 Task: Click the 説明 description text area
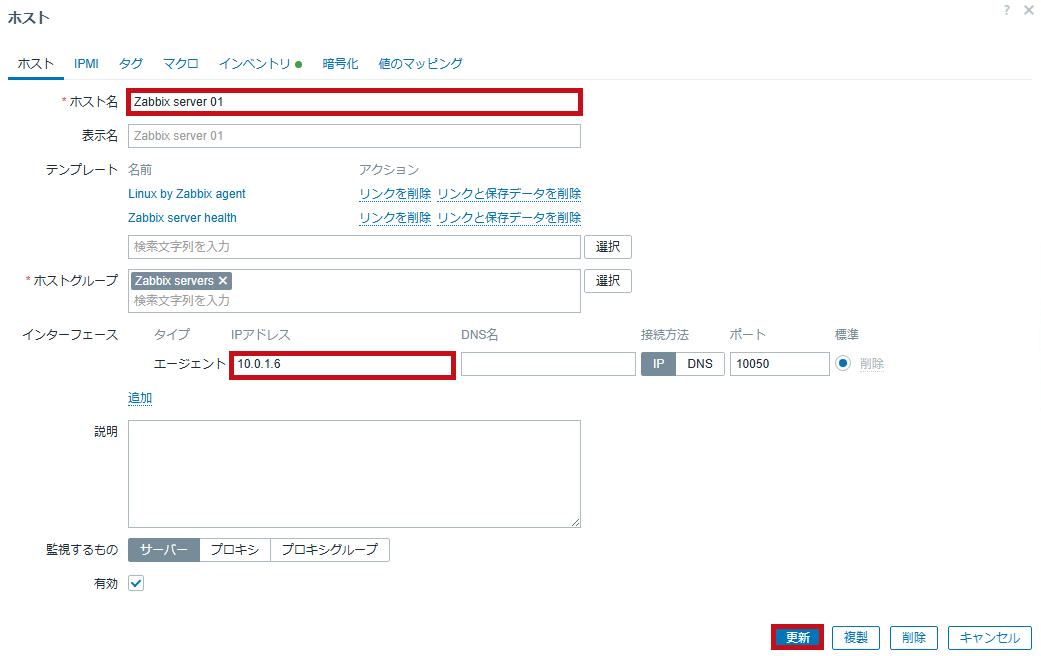click(354, 474)
